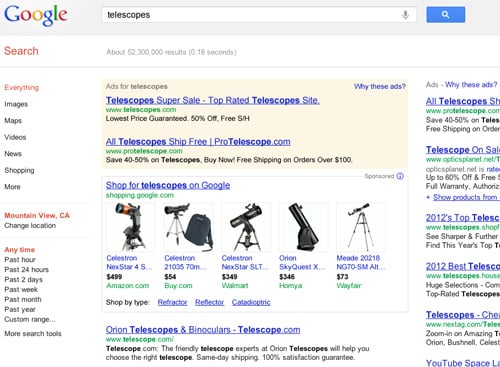Image resolution: width=500 pixels, height=367 pixels.
Task: Open Shop for telescopes on Google
Action: [x=168, y=185]
